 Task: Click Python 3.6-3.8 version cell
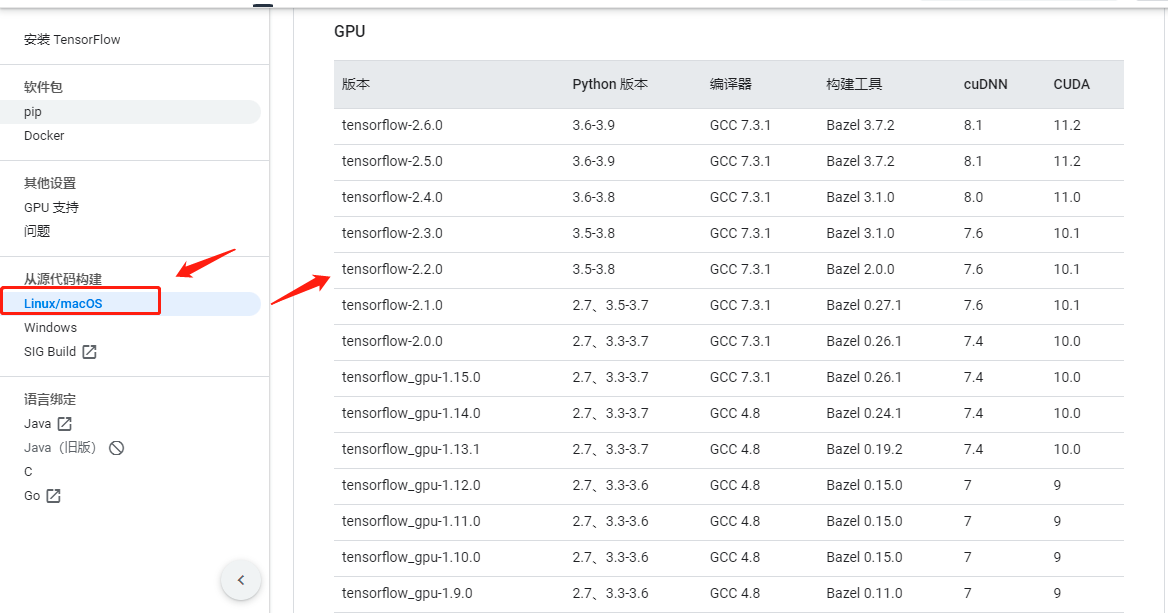coord(594,197)
